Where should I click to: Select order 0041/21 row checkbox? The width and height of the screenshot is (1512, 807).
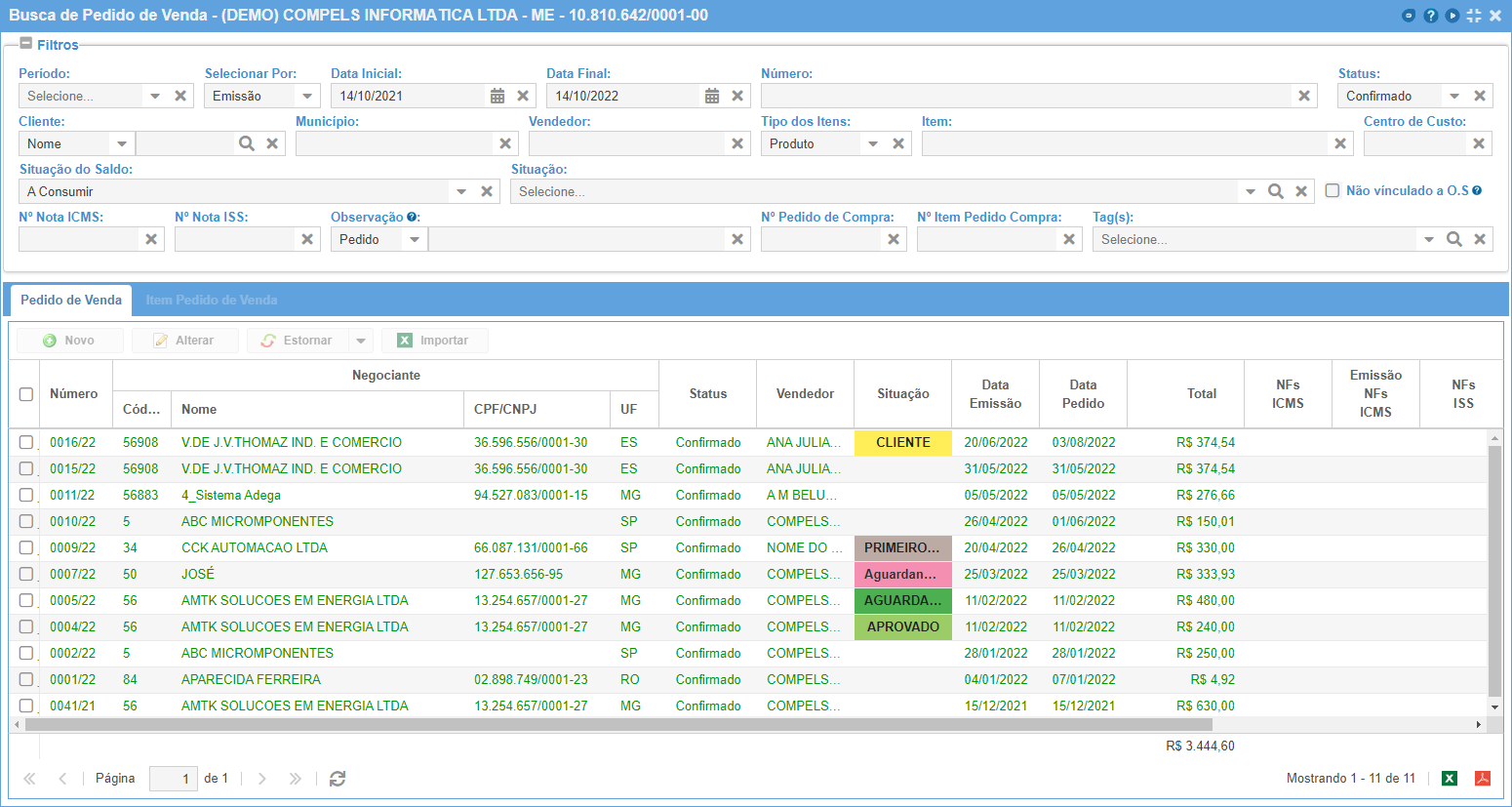click(26, 706)
